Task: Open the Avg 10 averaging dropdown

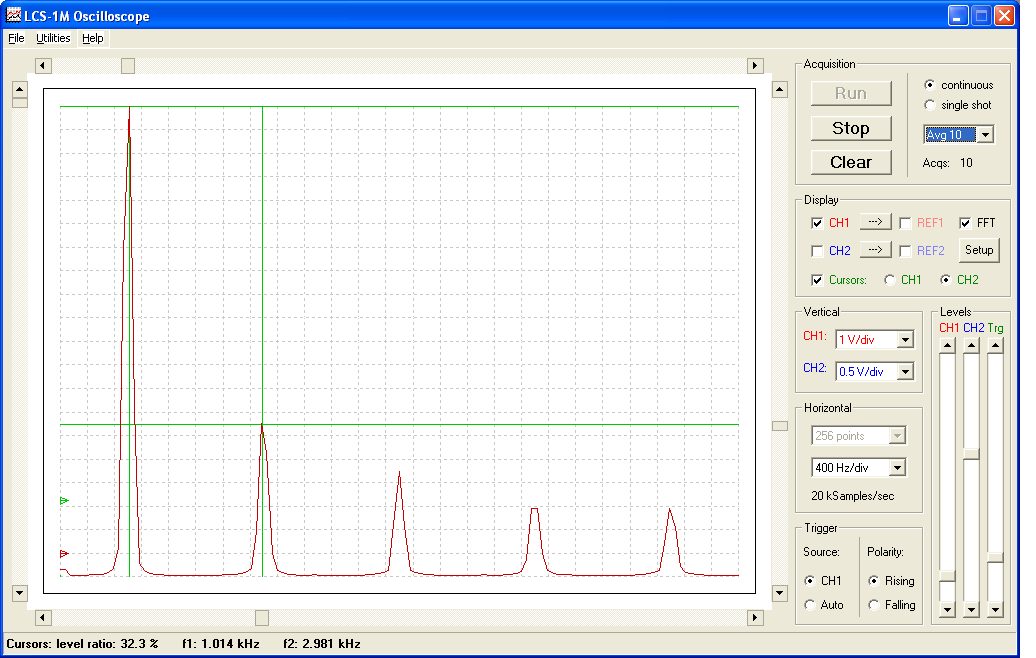Action: (985, 133)
